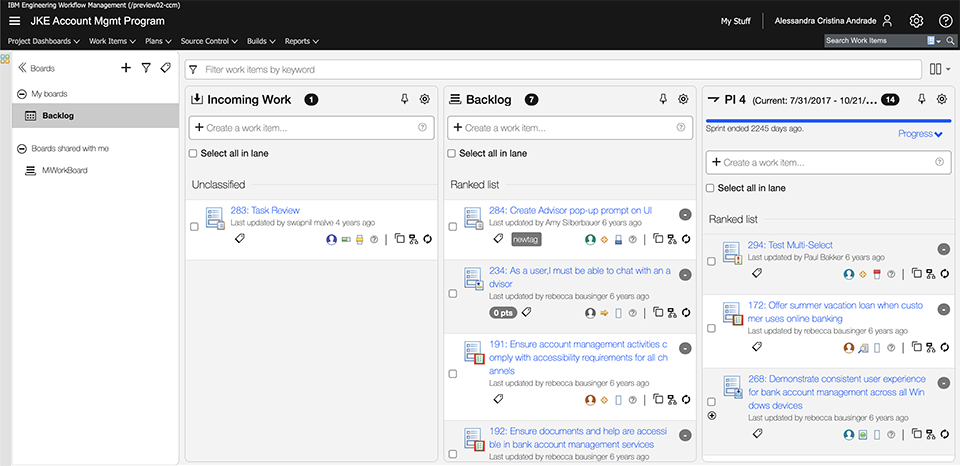Open Incoming Work lane settings gear

(x=425, y=99)
